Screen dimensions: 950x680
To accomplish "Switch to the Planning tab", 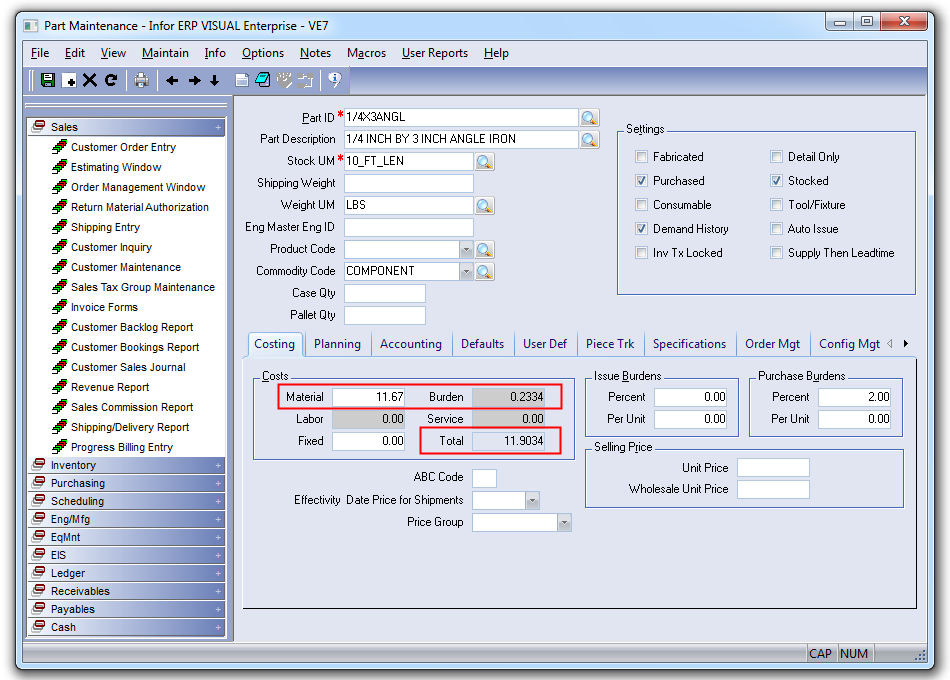I will pos(337,344).
